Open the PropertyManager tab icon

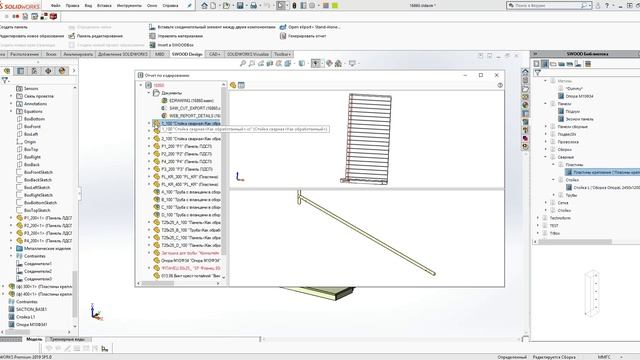click(21, 71)
